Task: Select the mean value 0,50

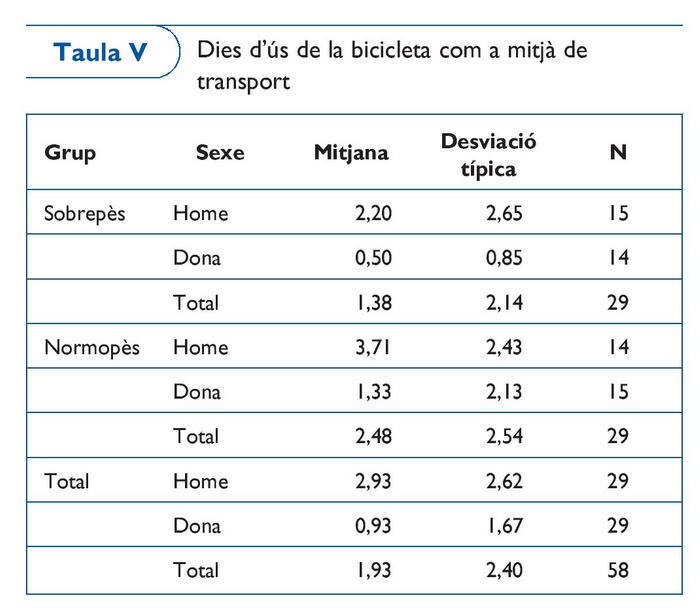Action: pyautogui.click(x=369, y=258)
